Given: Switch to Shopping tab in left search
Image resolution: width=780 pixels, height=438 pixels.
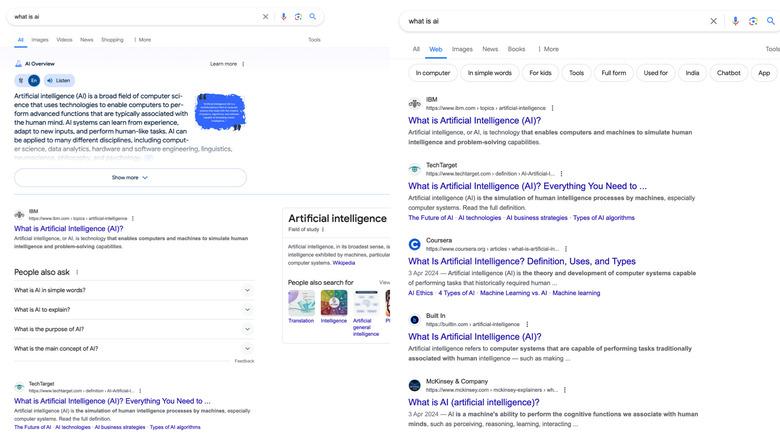Looking at the screenshot, I should [x=112, y=40].
